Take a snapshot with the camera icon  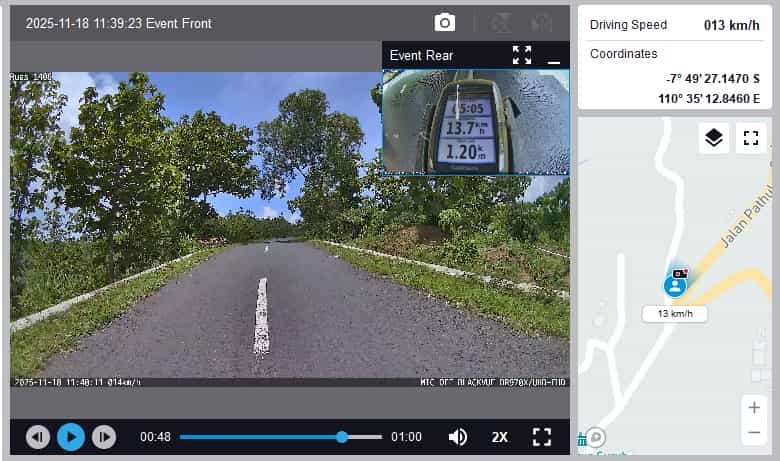pos(444,23)
